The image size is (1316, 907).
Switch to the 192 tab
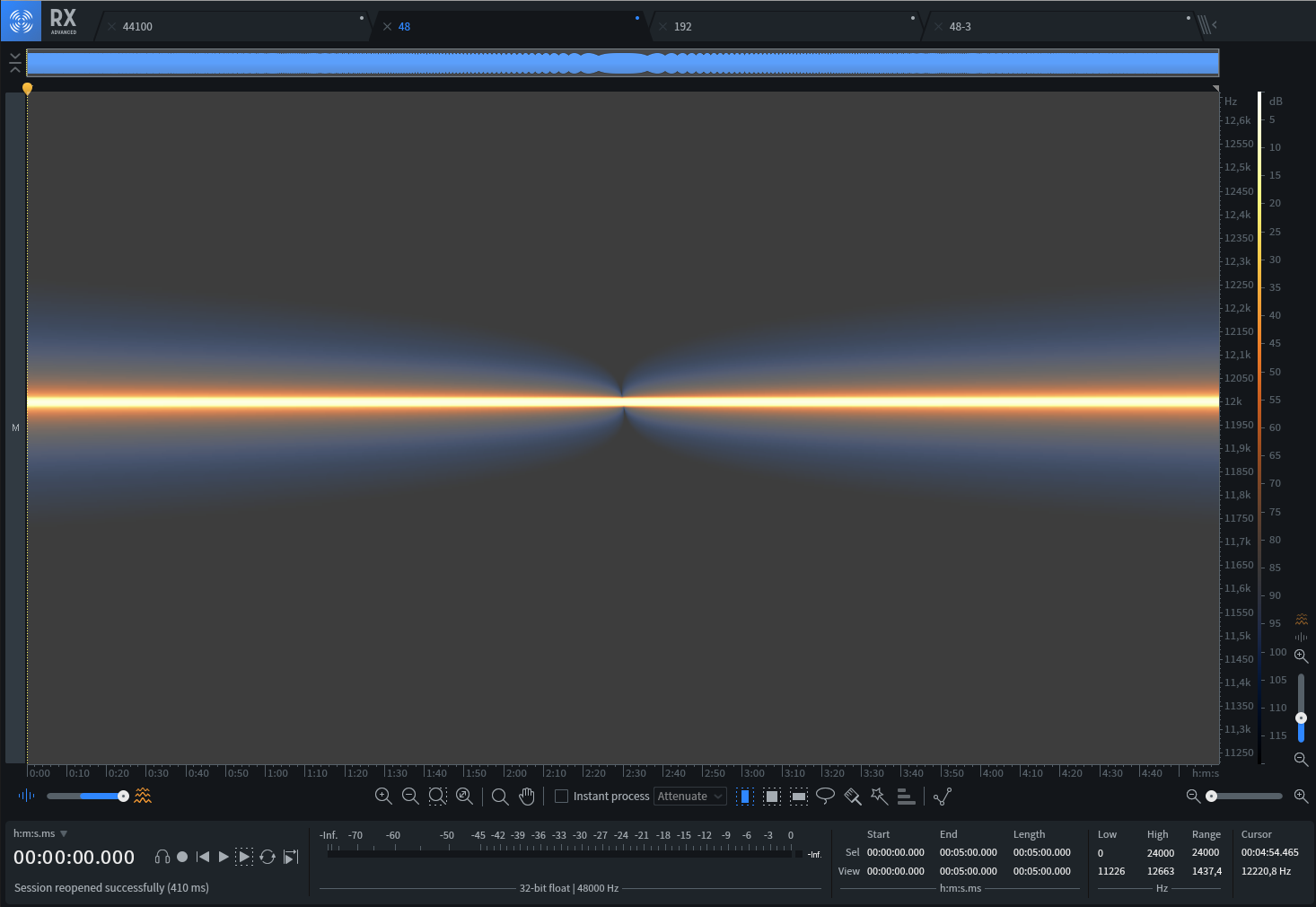pyautogui.click(x=786, y=27)
